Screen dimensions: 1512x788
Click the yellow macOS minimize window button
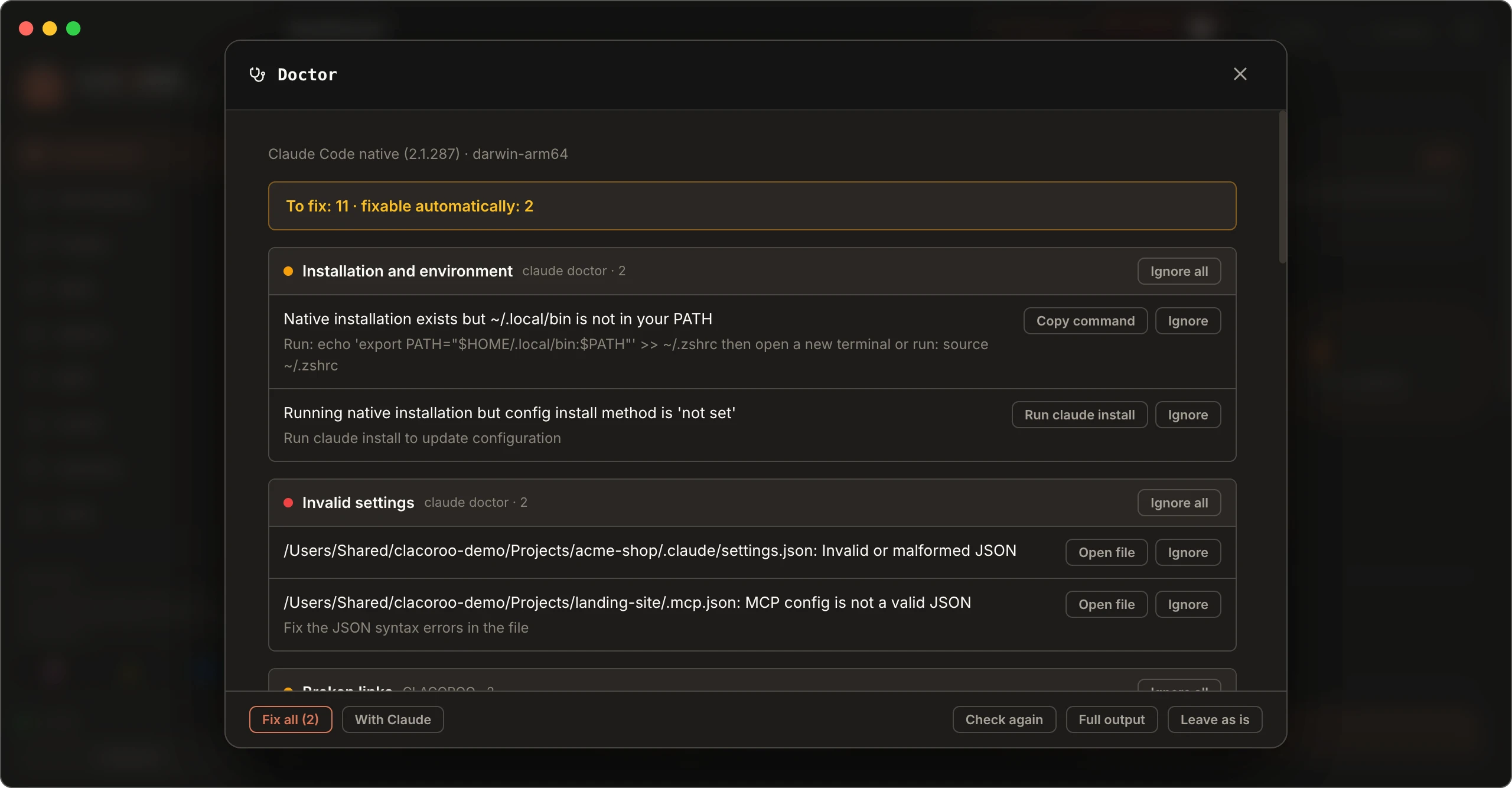tap(50, 28)
